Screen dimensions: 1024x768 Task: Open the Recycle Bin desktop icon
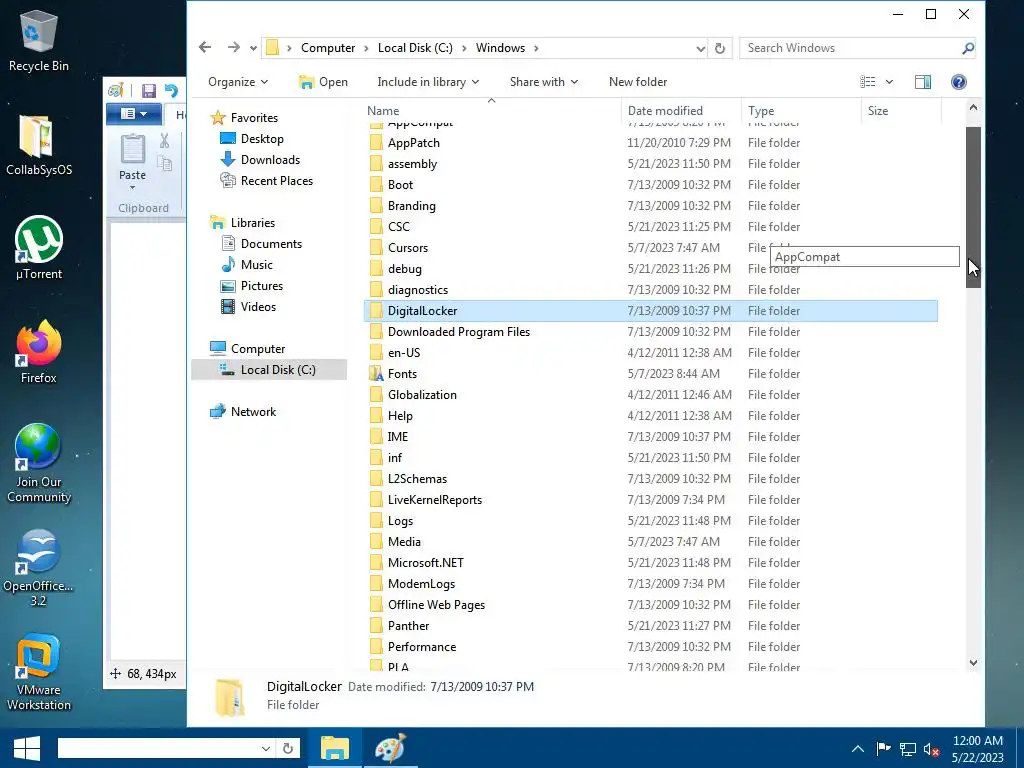pyautogui.click(x=39, y=40)
